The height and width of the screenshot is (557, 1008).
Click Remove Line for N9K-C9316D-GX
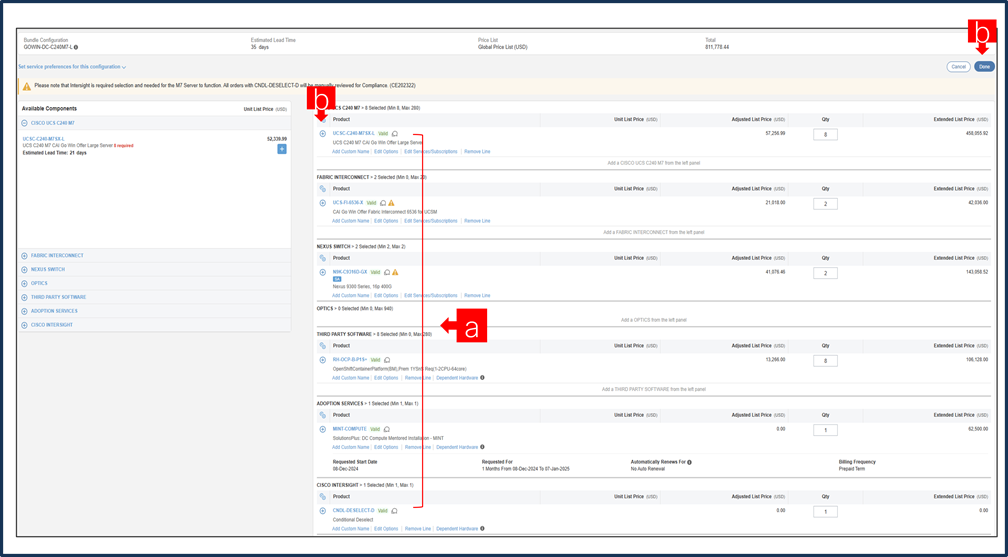(x=477, y=295)
